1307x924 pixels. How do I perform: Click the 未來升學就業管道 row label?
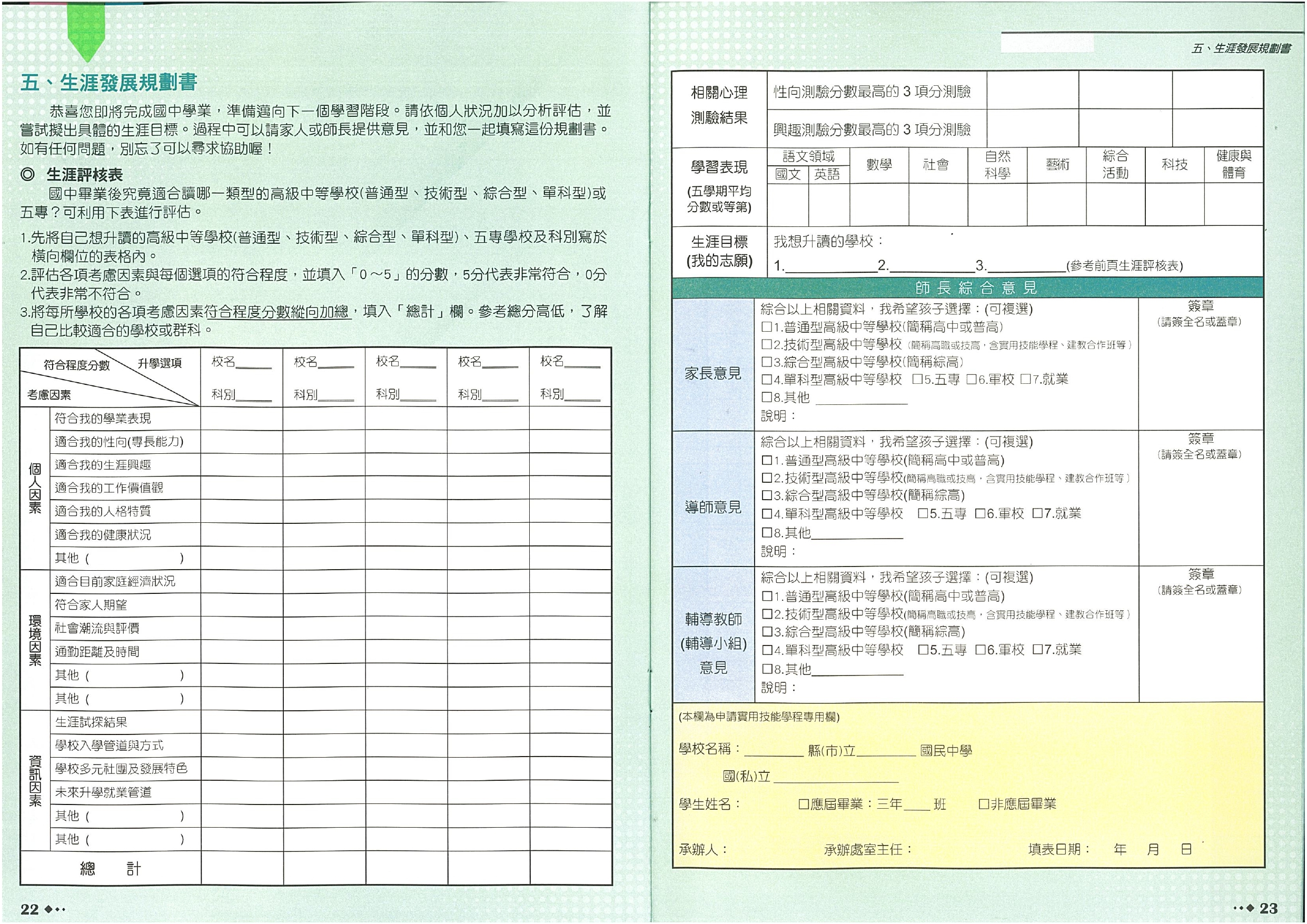pos(103,792)
